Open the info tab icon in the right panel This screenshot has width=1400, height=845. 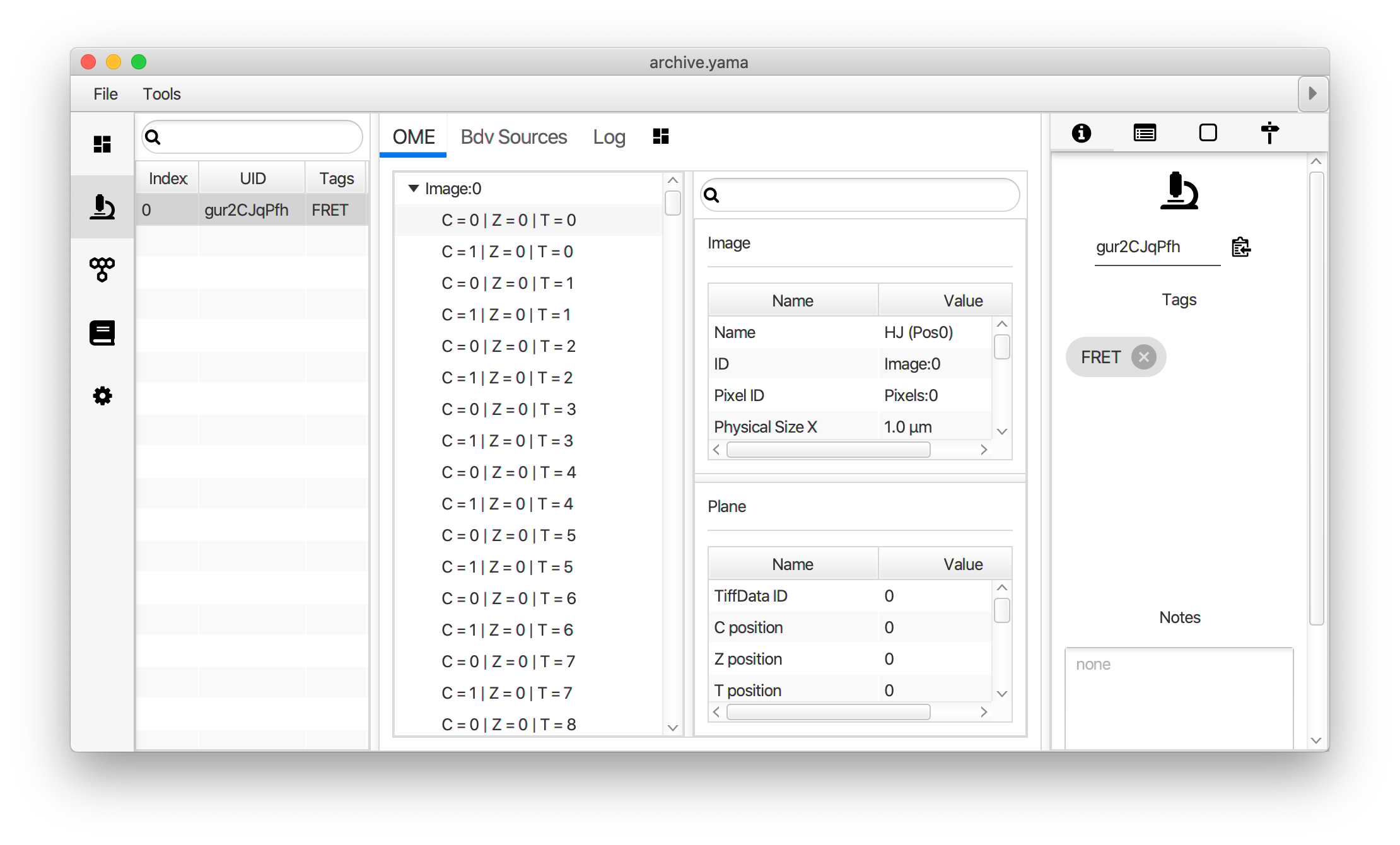[x=1082, y=133]
